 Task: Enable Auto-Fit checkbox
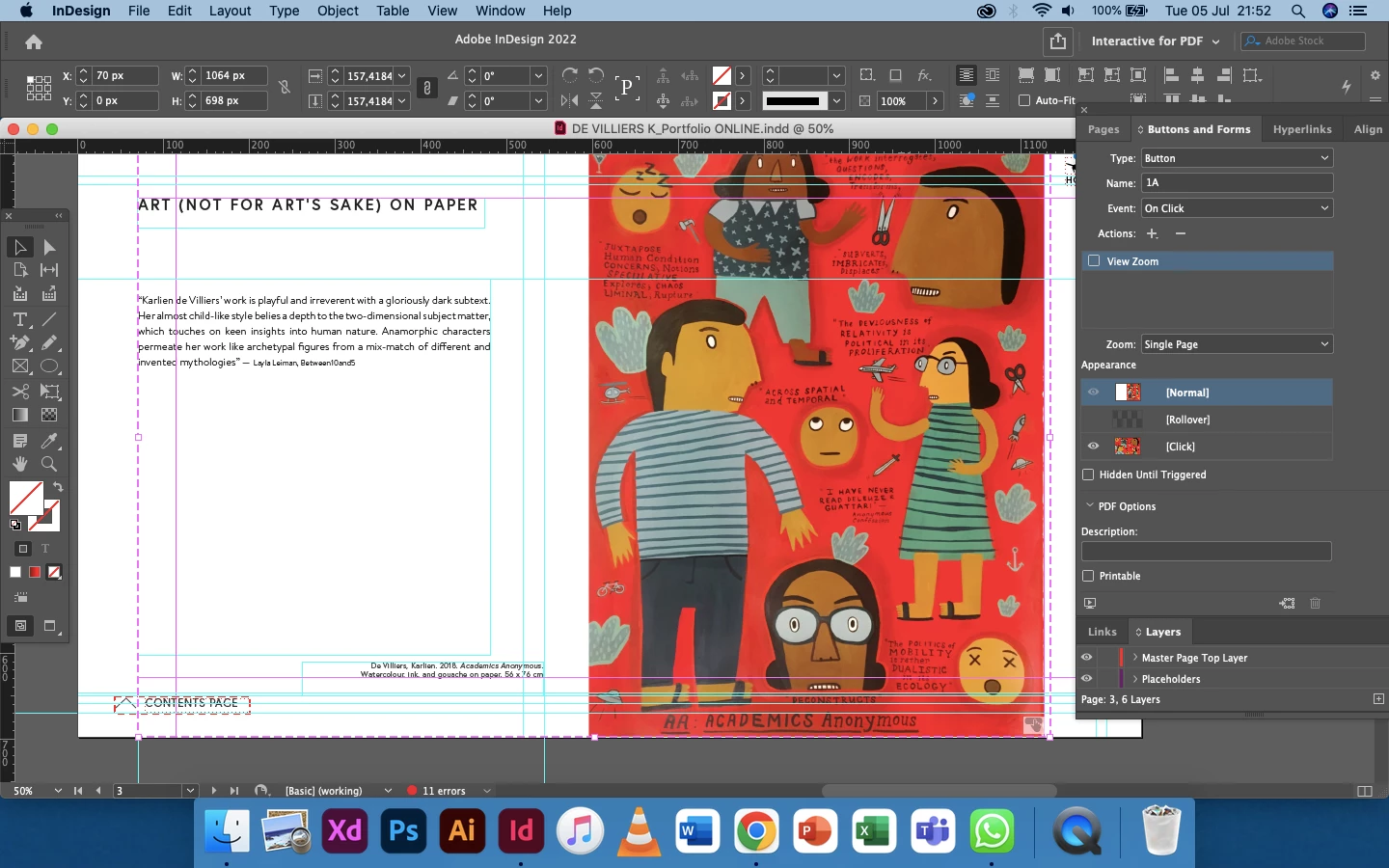point(1024,100)
